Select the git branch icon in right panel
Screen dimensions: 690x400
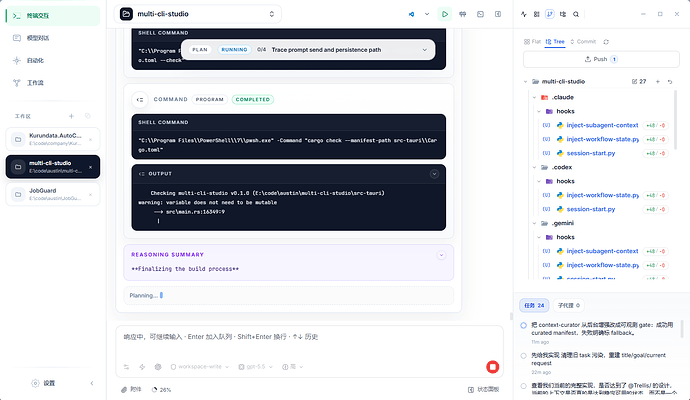(x=550, y=14)
